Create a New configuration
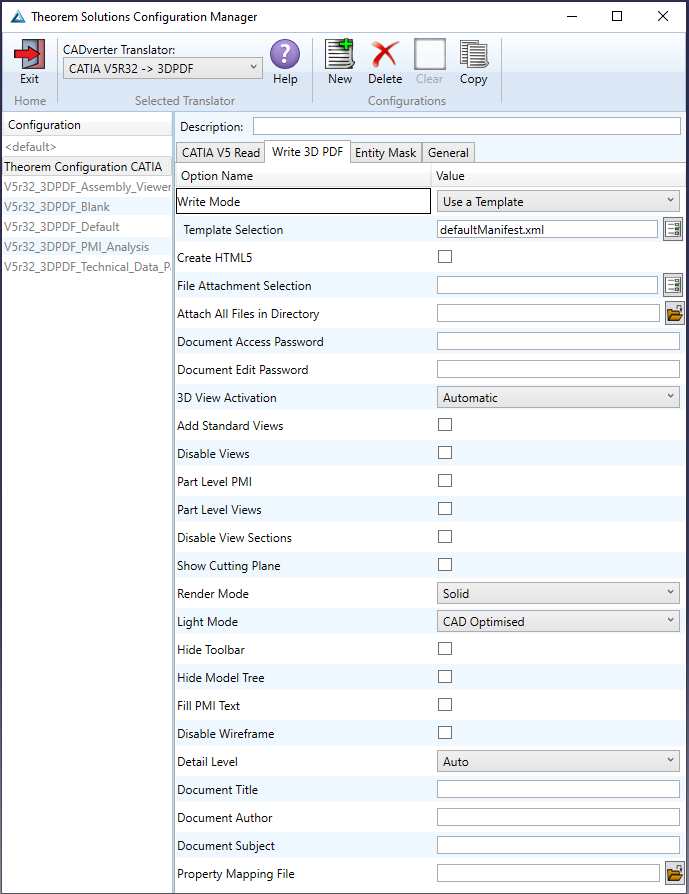 340,54
